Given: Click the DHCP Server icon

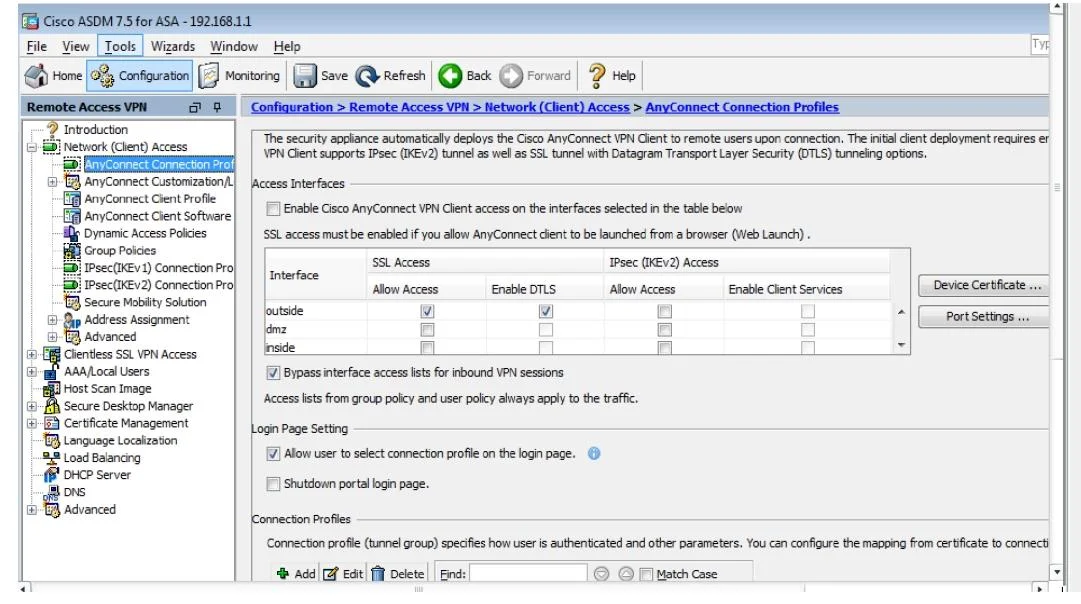Looking at the screenshot, I should tap(52, 475).
